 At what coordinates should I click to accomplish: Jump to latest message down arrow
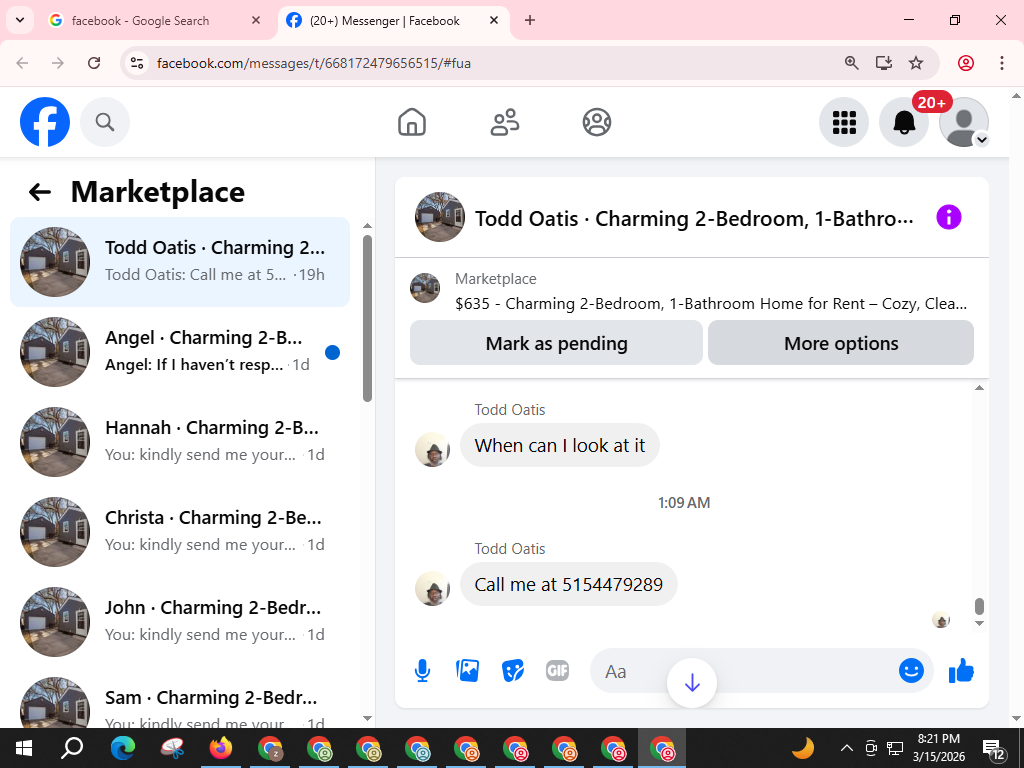coord(692,683)
